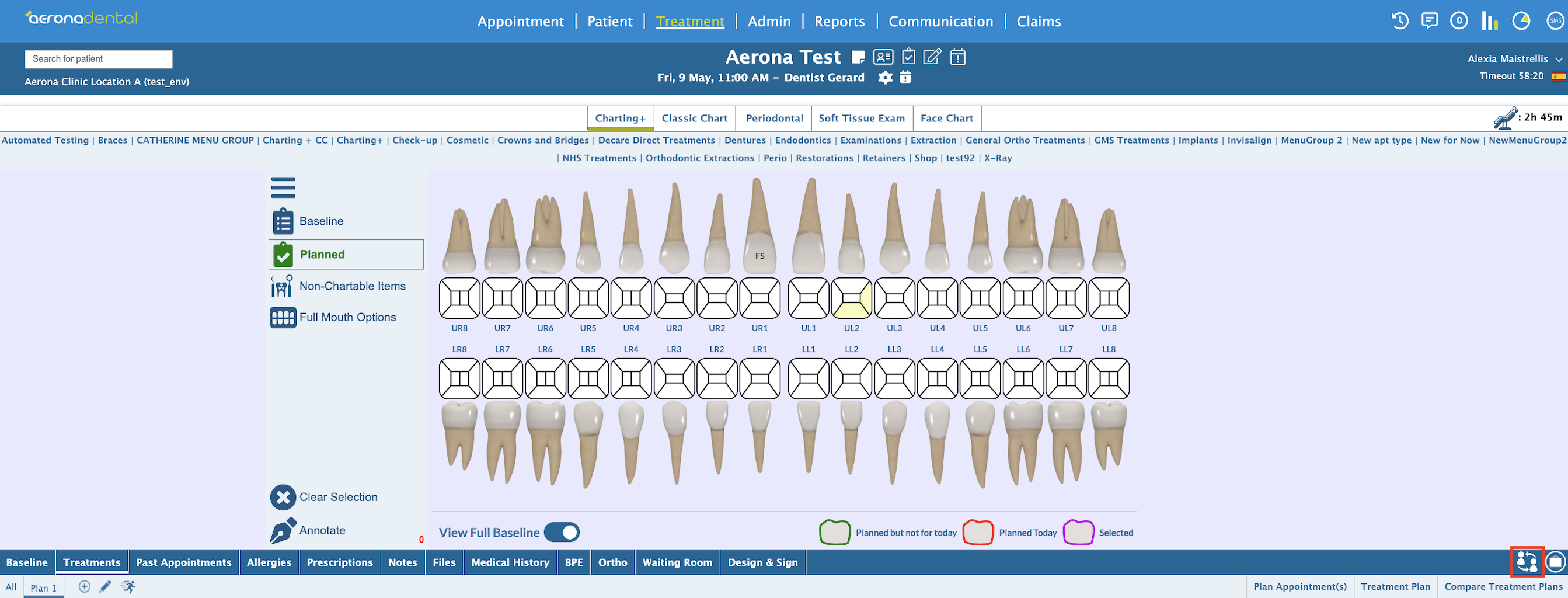Click the green Planned but not for today swatch
The image size is (1568, 598).
pos(835,532)
